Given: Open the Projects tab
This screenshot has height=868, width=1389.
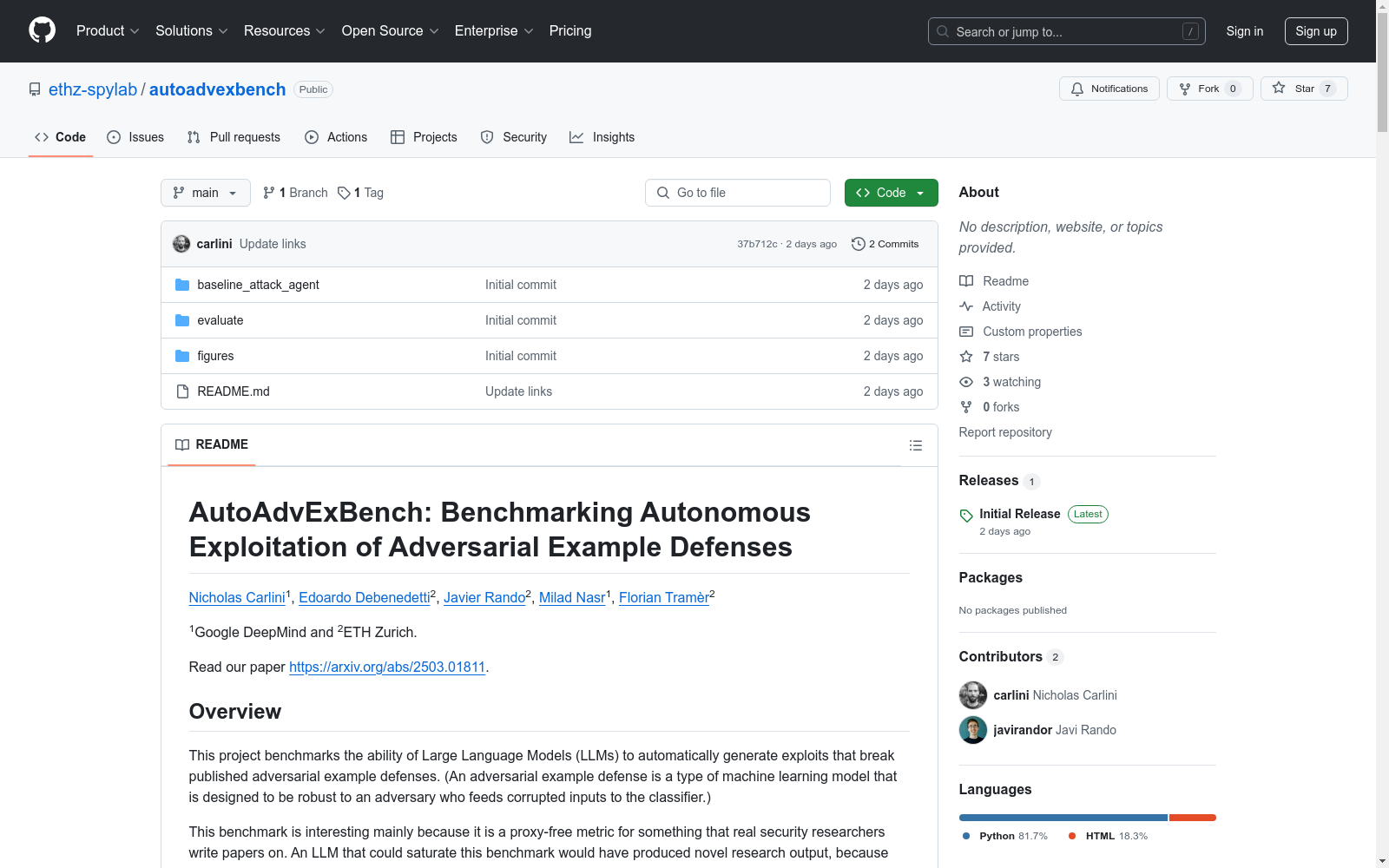Looking at the screenshot, I should (x=424, y=137).
